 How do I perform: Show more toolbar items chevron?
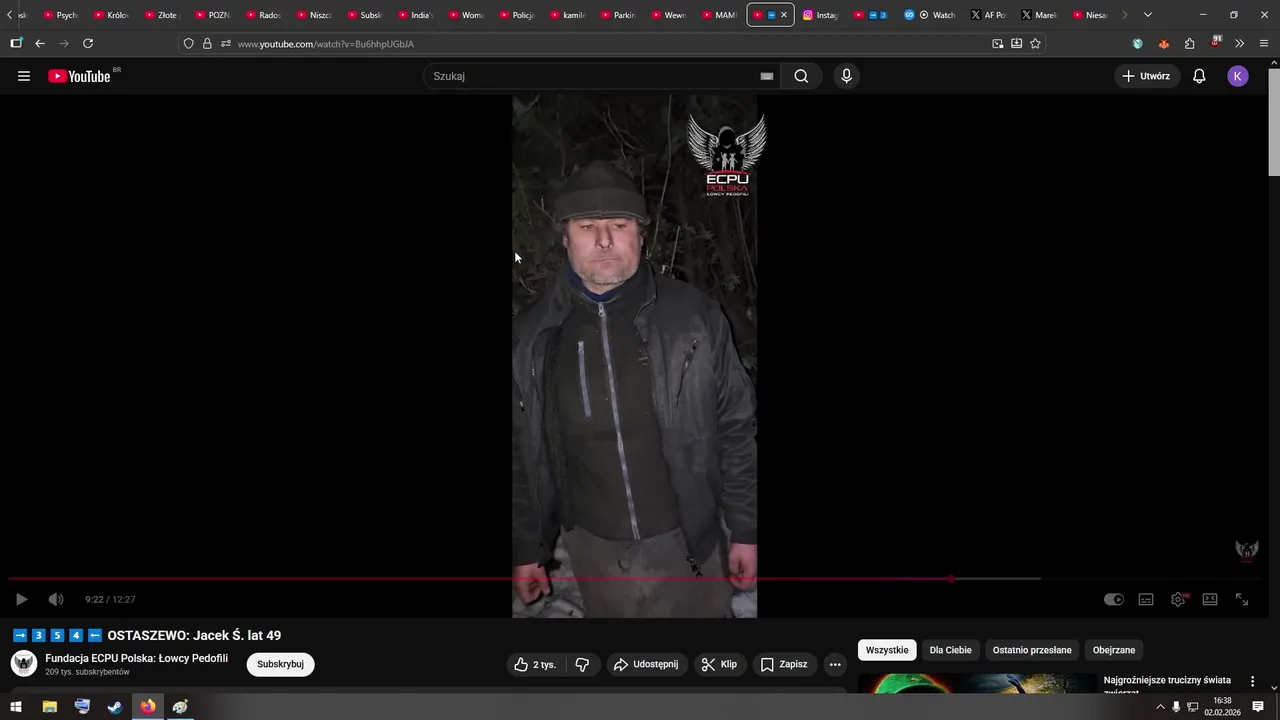tap(1239, 43)
